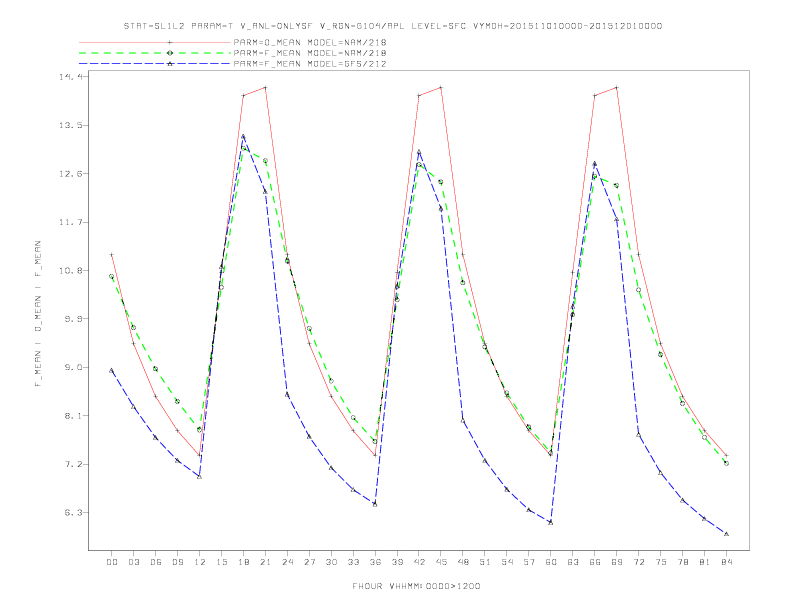Click the blue triangle data point at hour 60
This screenshot has height=612, width=792.
pos(551,522)
